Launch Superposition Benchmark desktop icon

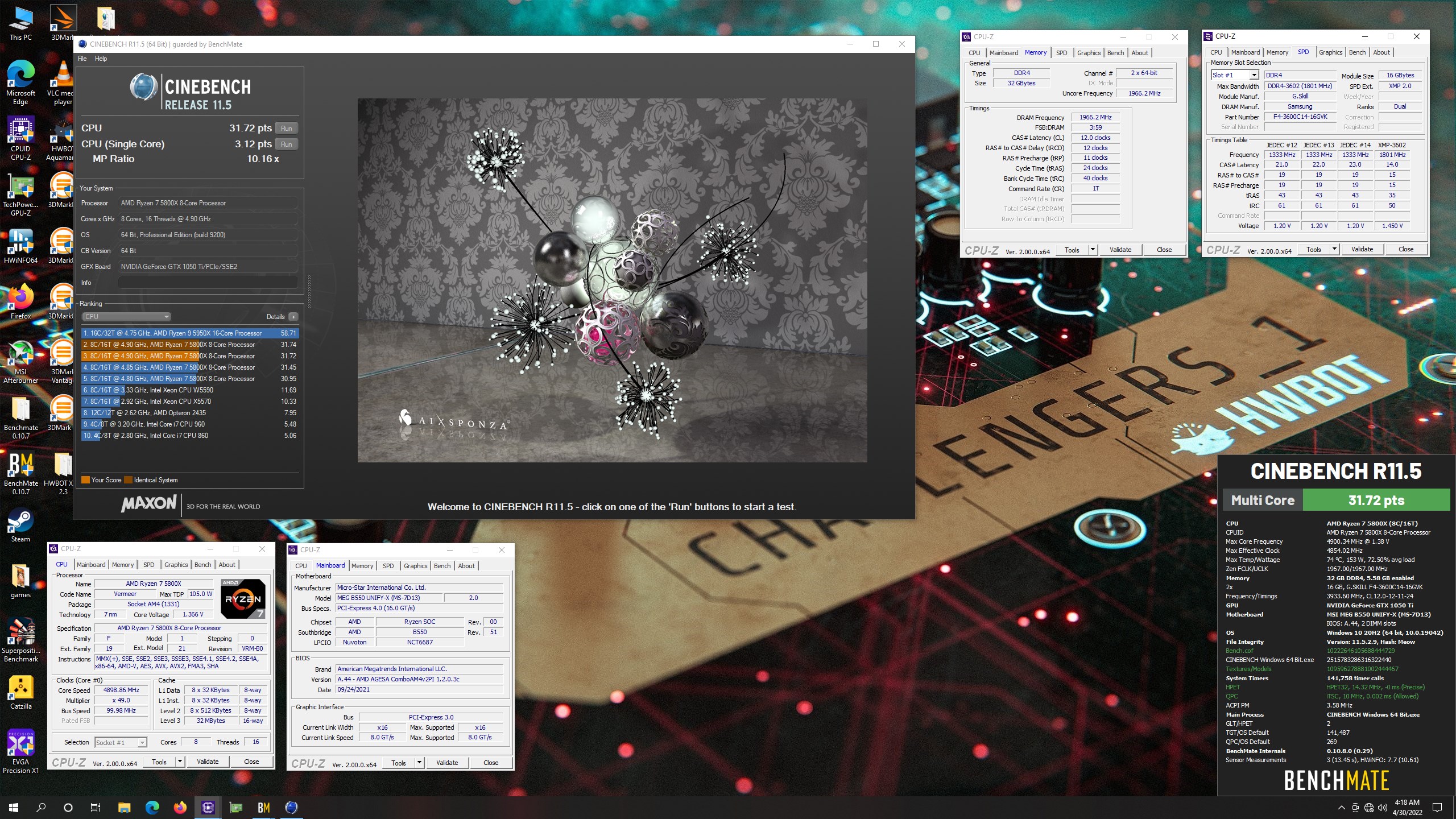[x=20, y=640]
